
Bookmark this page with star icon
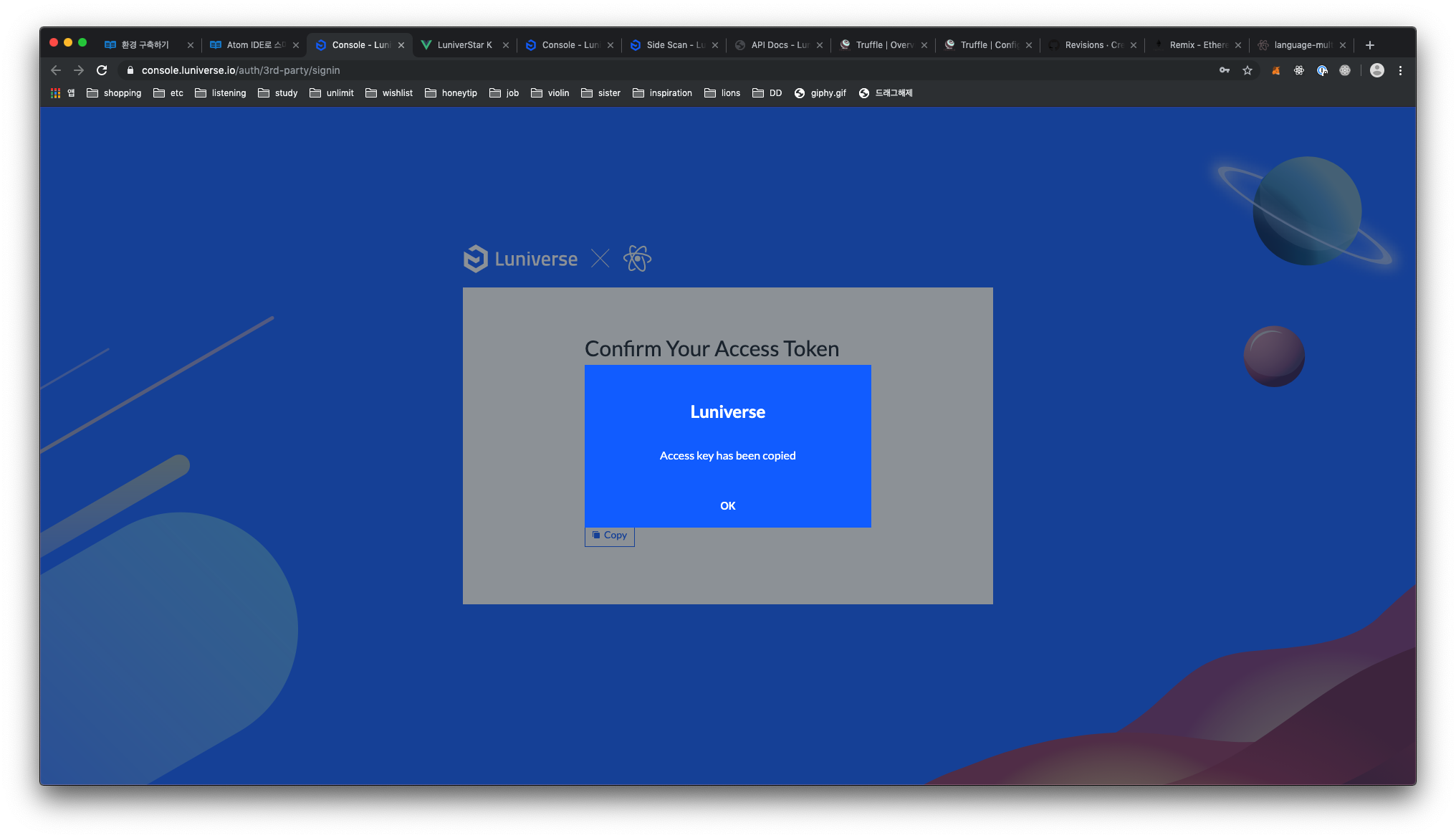(x=1247, y=70)
